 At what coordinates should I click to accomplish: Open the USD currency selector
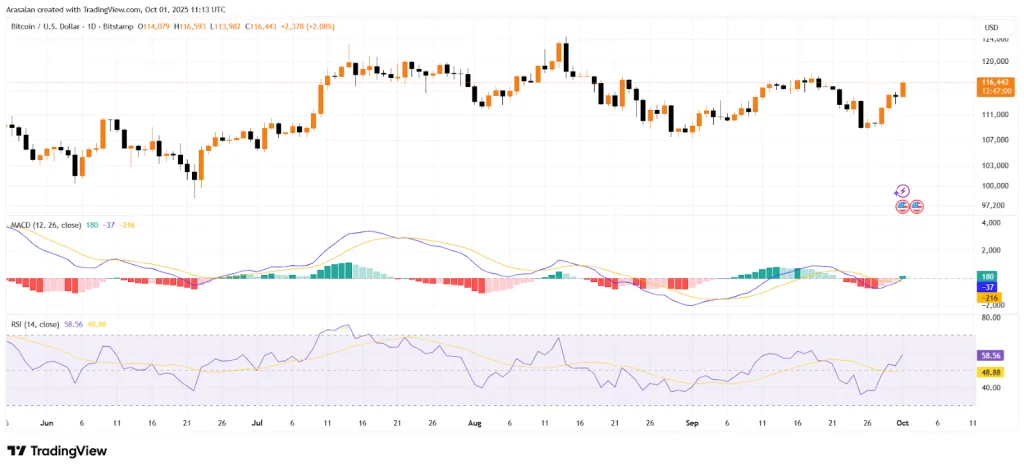point(992,27)
